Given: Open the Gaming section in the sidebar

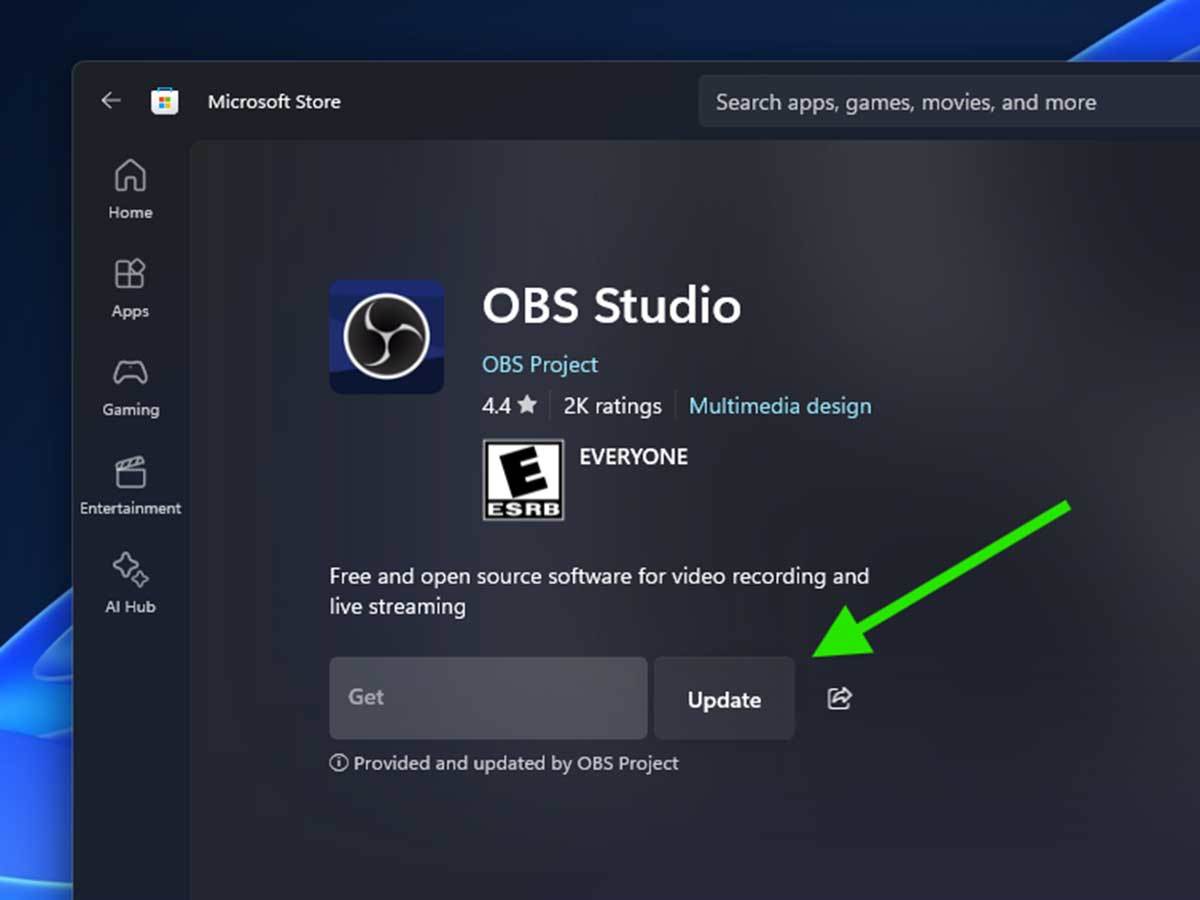Looking at the screenshot, I should pyautogui.click(x=130, y=386).
